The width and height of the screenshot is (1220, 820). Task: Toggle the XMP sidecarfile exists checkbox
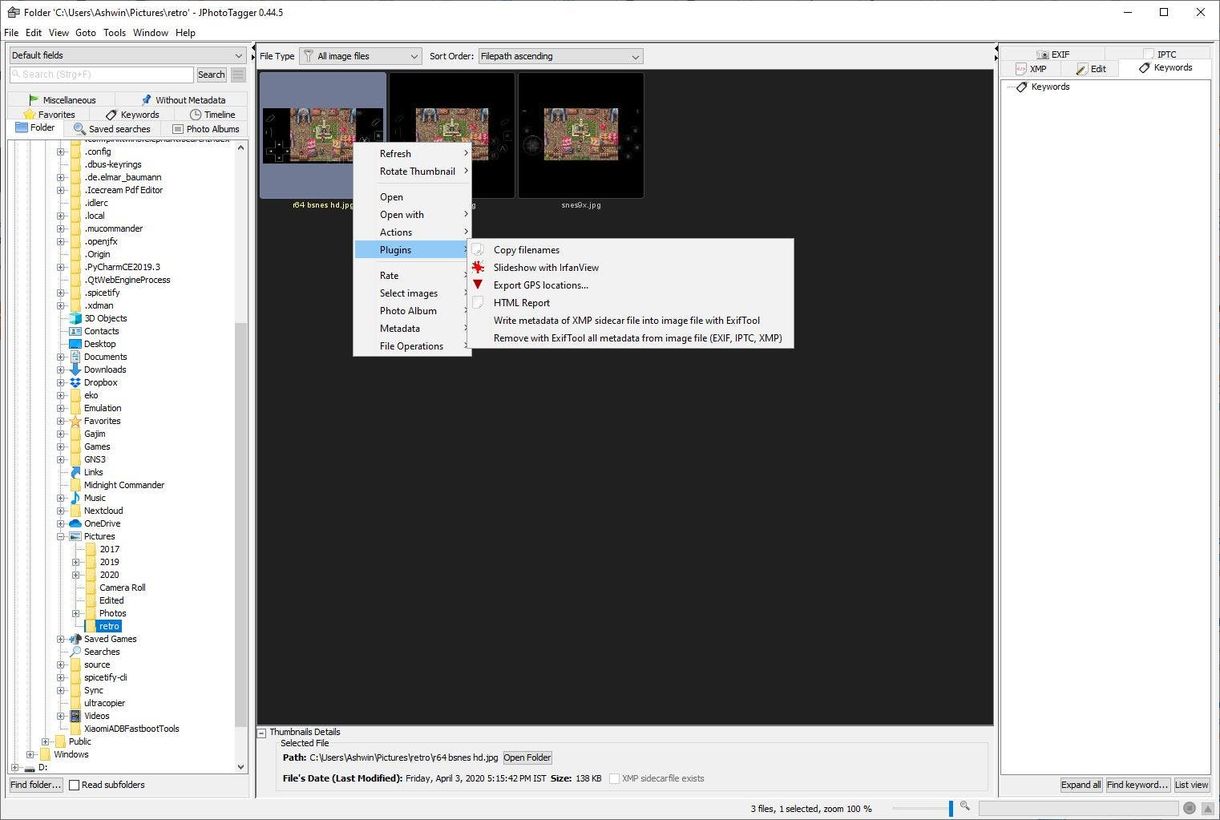pos(614,778)
